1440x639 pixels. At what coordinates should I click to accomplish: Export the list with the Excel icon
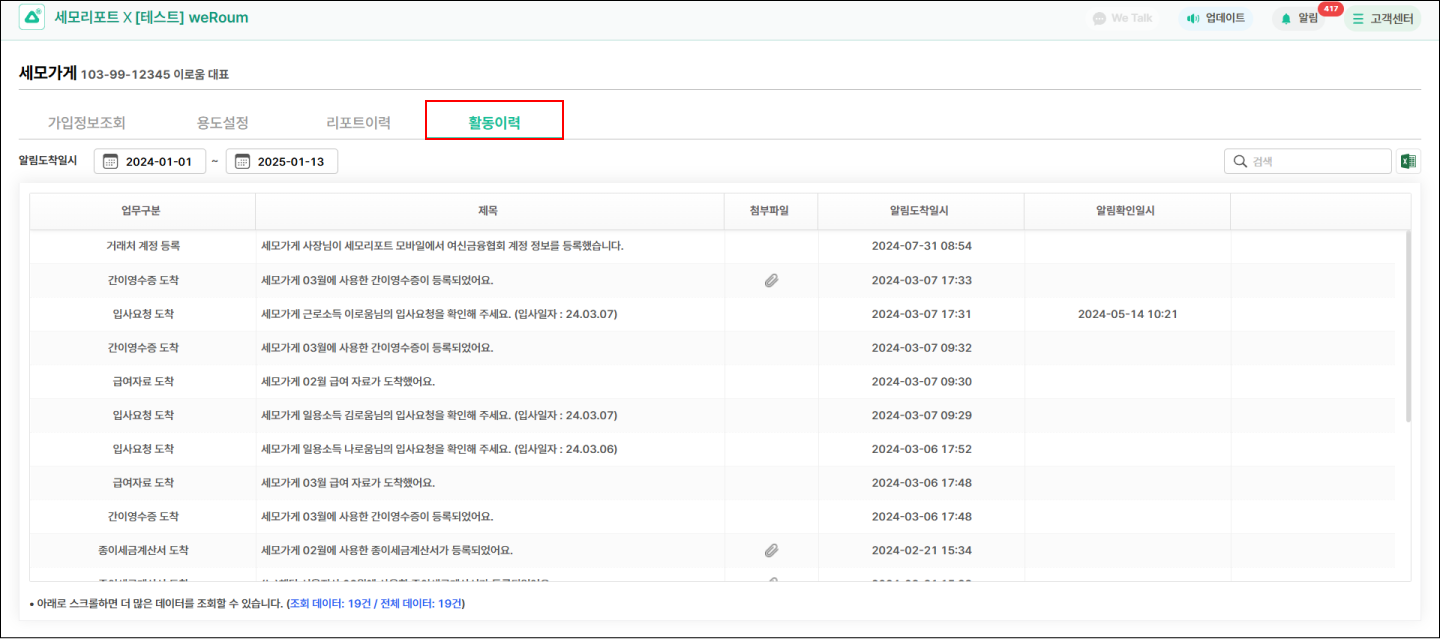pos(1408,161)
